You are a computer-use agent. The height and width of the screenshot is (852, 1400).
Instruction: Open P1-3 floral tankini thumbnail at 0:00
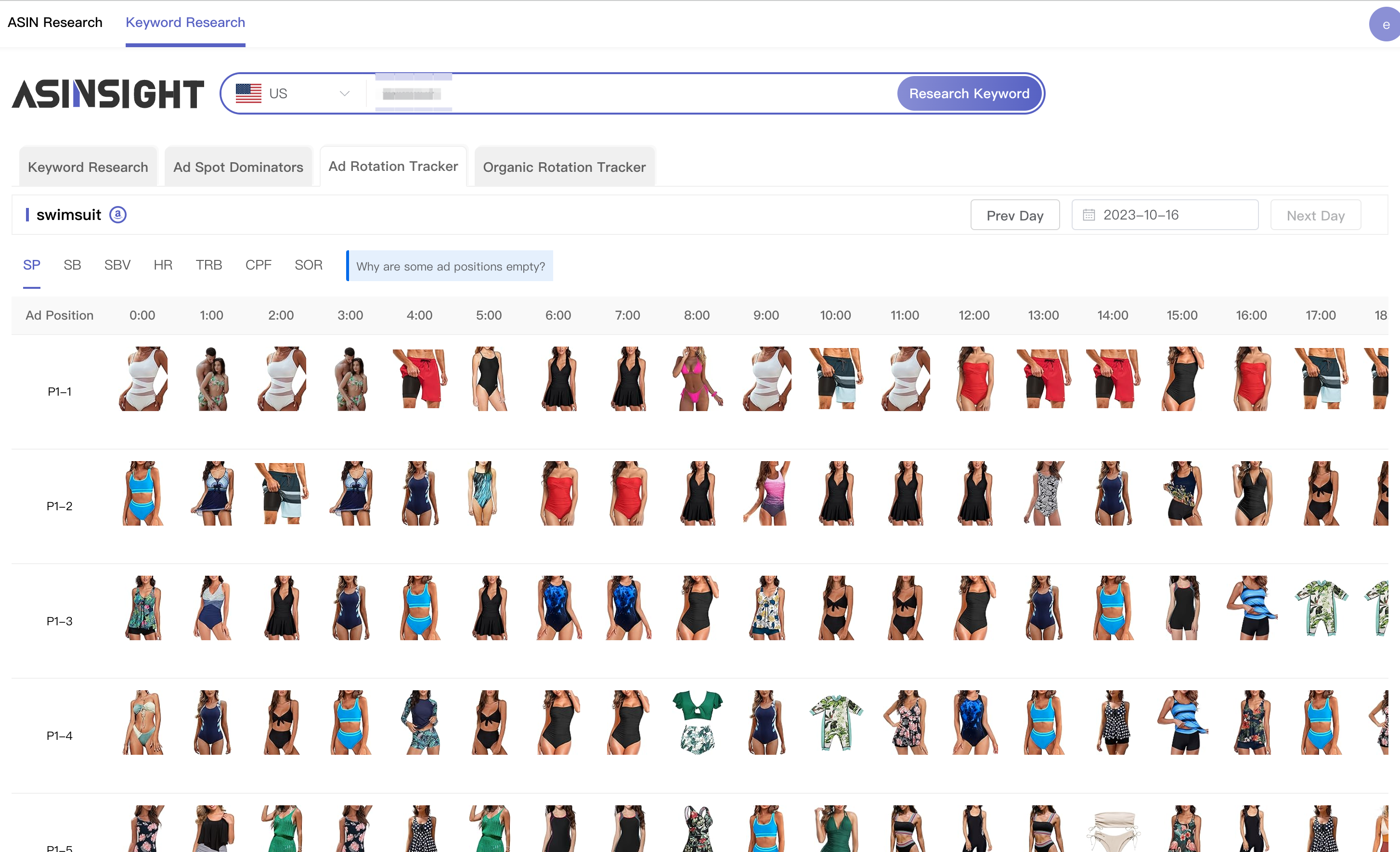click(143, 608)
